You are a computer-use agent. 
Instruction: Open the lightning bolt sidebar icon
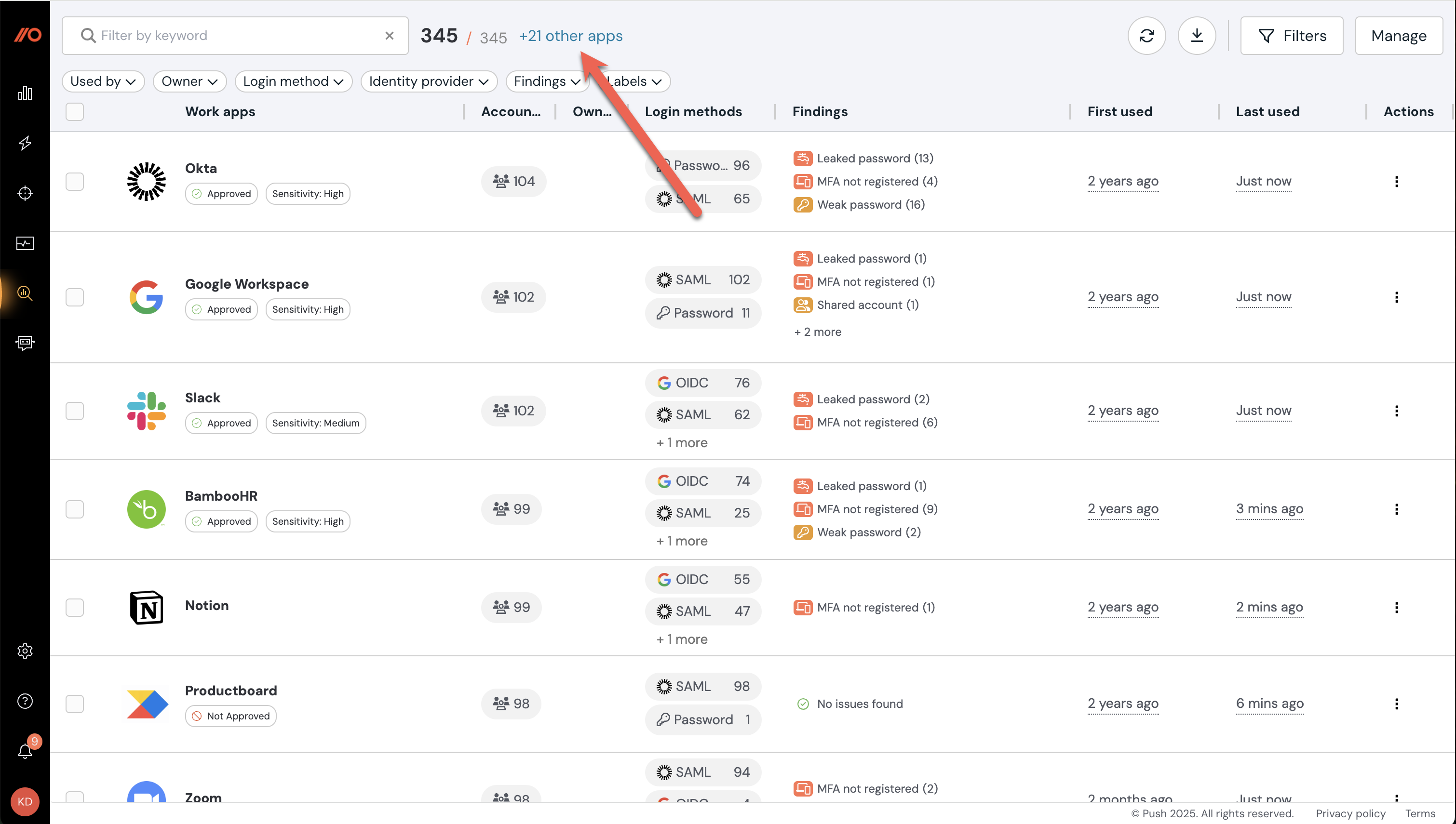tap(25, 143)
